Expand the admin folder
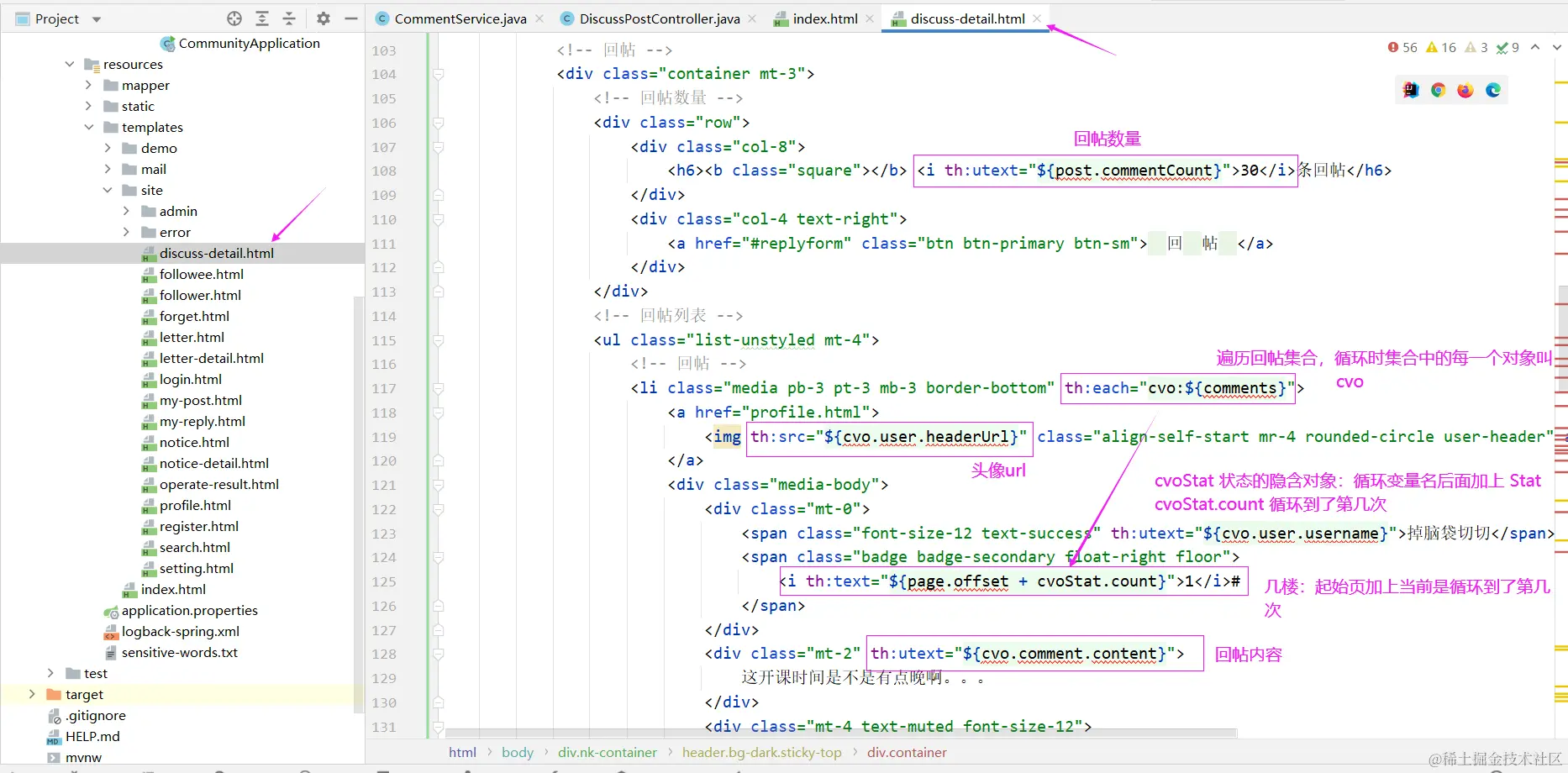Viewport: 1568px width, 773px height. click(126, 211)
